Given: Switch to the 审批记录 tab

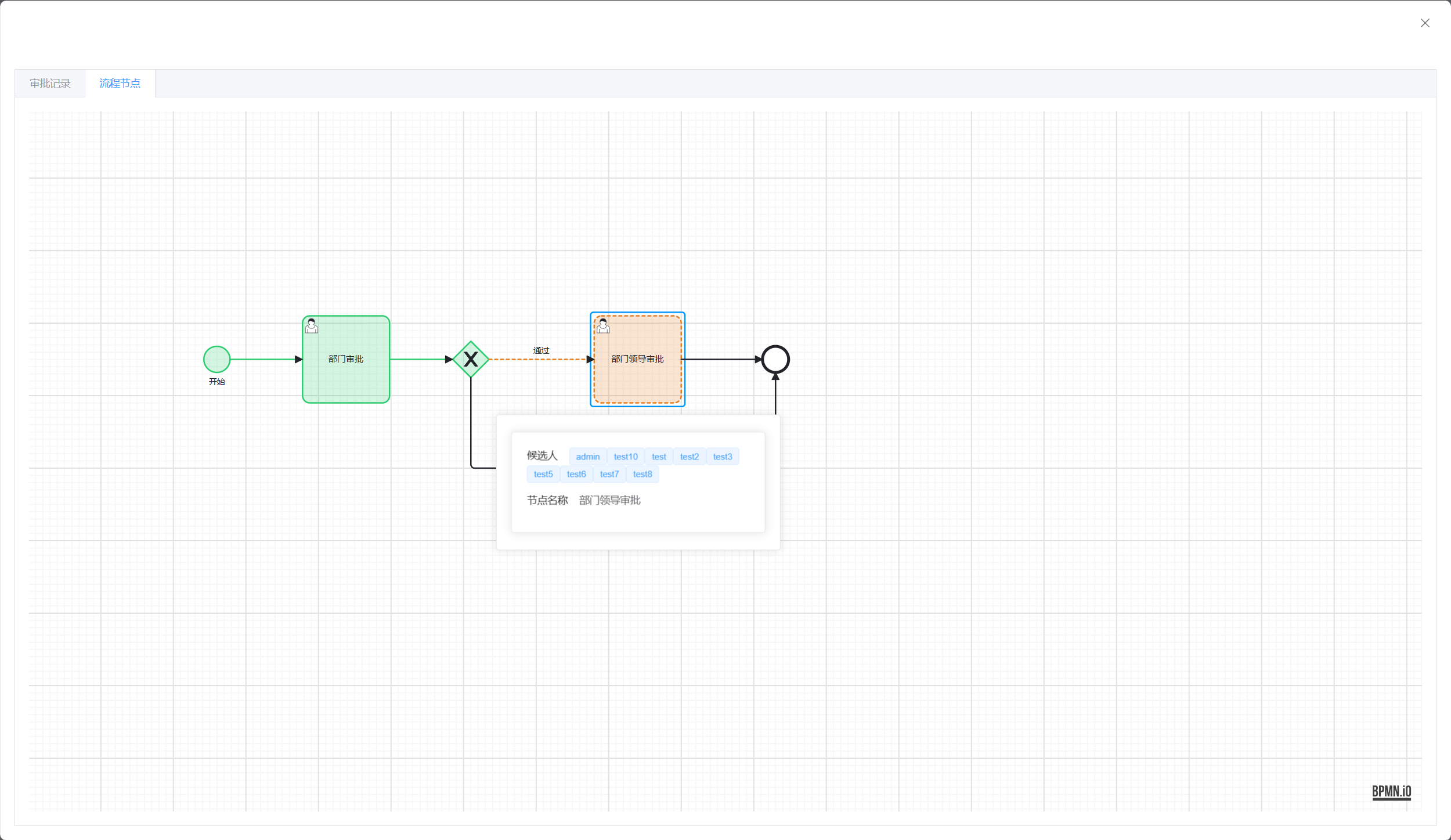Looking at the screenshot, I should (x=50, y=84).
